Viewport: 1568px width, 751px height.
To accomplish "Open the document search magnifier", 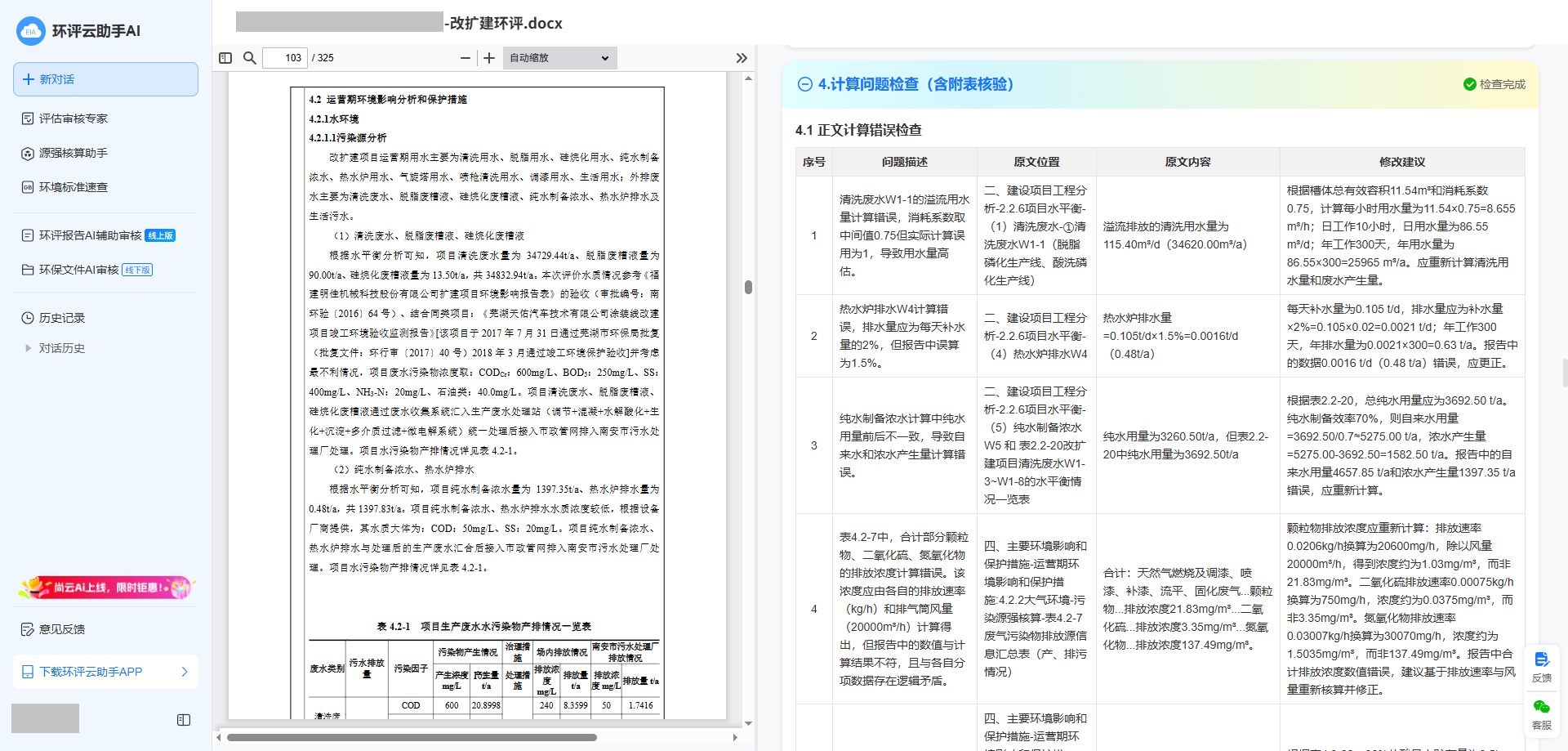I will pyautogui.click(x=250, y=58).
